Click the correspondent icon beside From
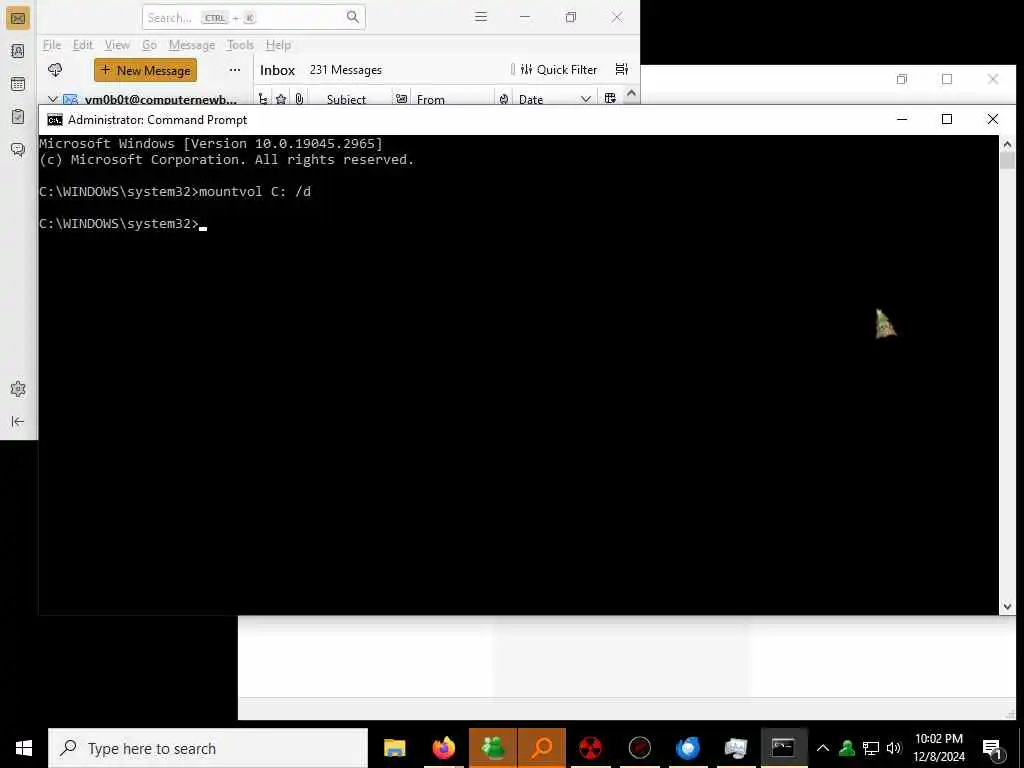This screenshot has width=1024, height=768. (402, 99)
